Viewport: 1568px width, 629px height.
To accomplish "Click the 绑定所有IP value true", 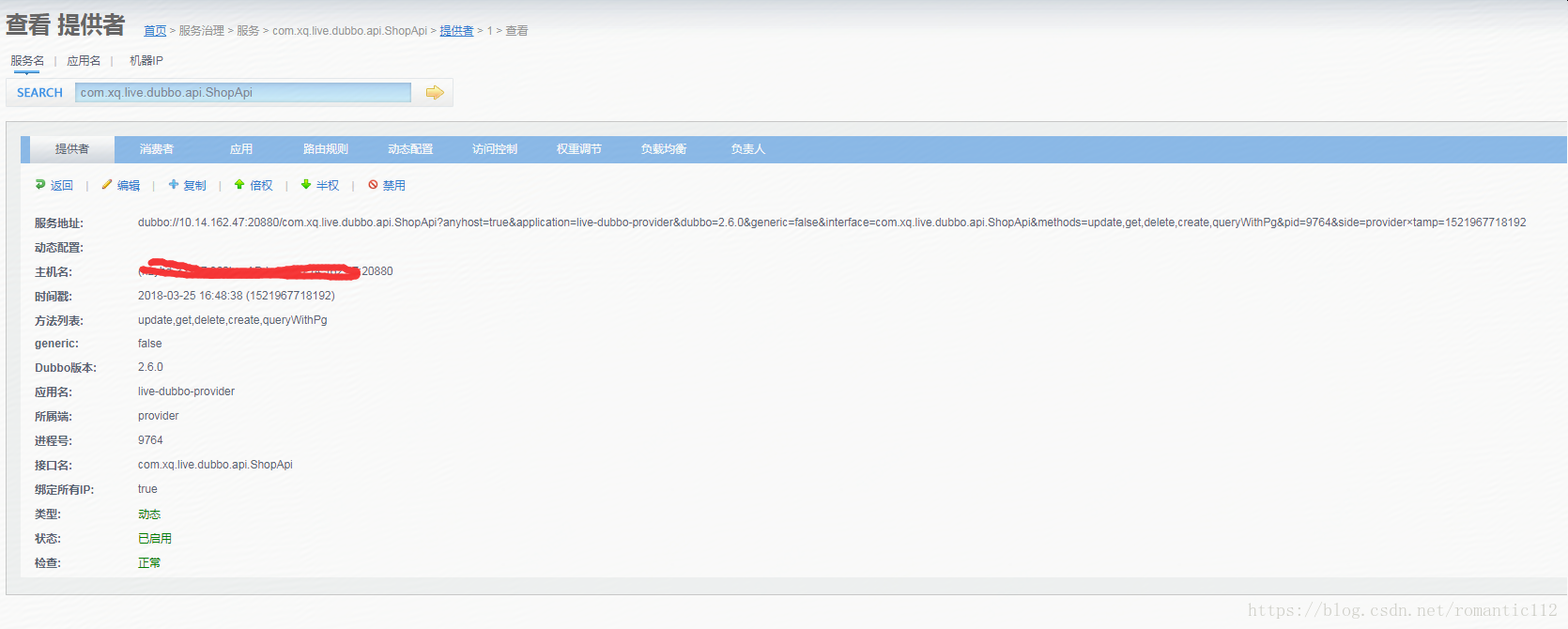I will pos(147,489).
